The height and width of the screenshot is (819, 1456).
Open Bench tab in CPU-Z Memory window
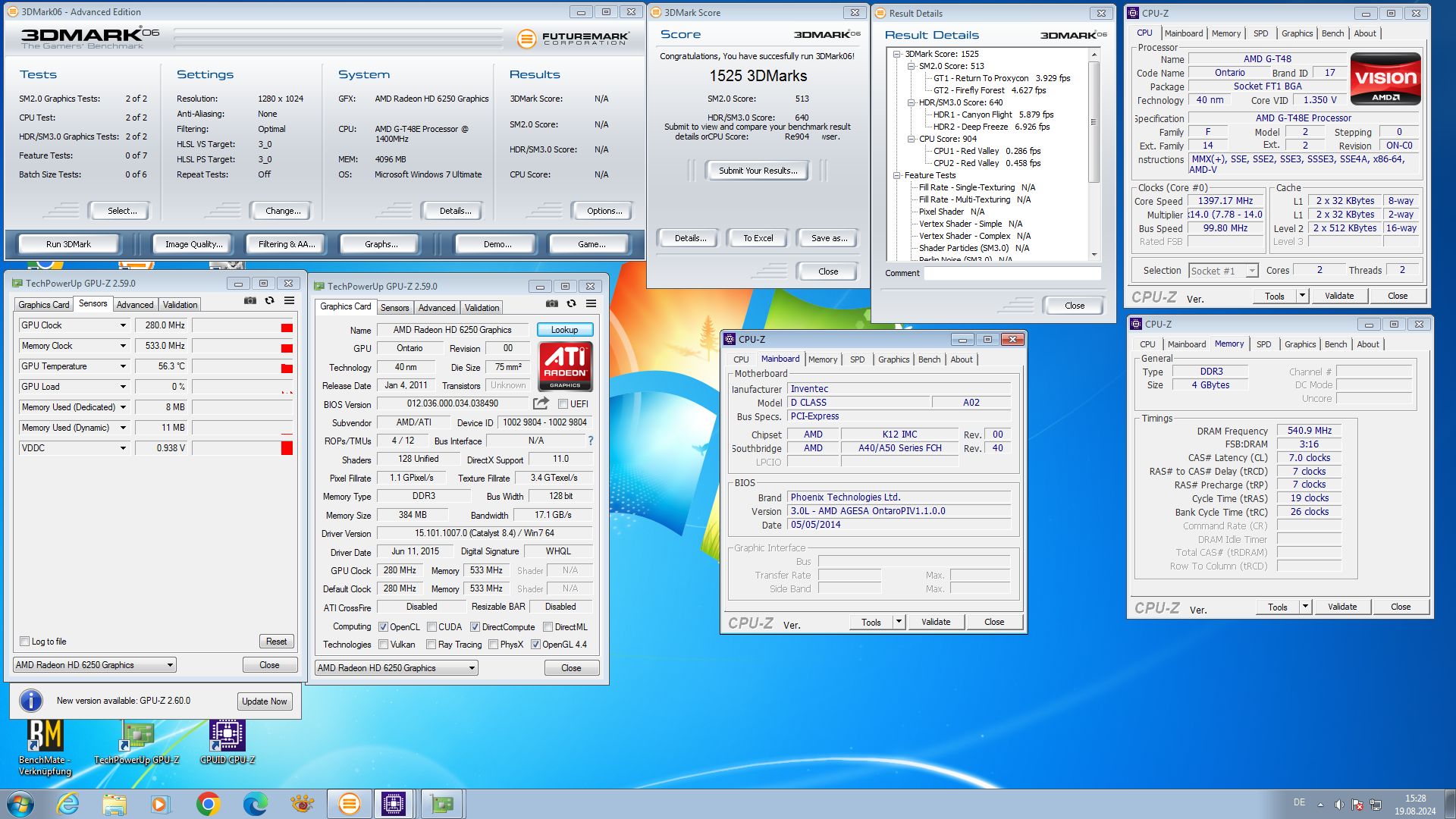pyautogui.click(x=1335, y=344)
